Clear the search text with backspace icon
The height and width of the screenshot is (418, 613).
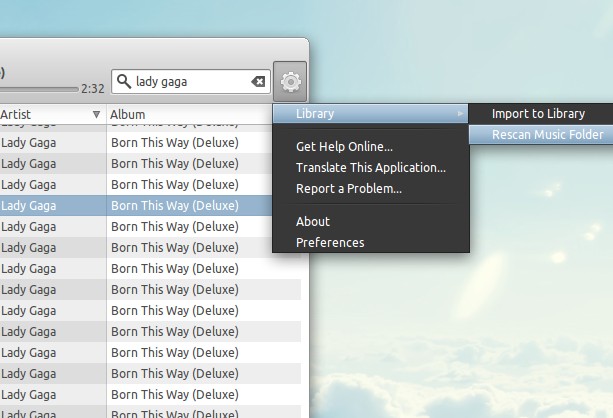coord(258,82)
